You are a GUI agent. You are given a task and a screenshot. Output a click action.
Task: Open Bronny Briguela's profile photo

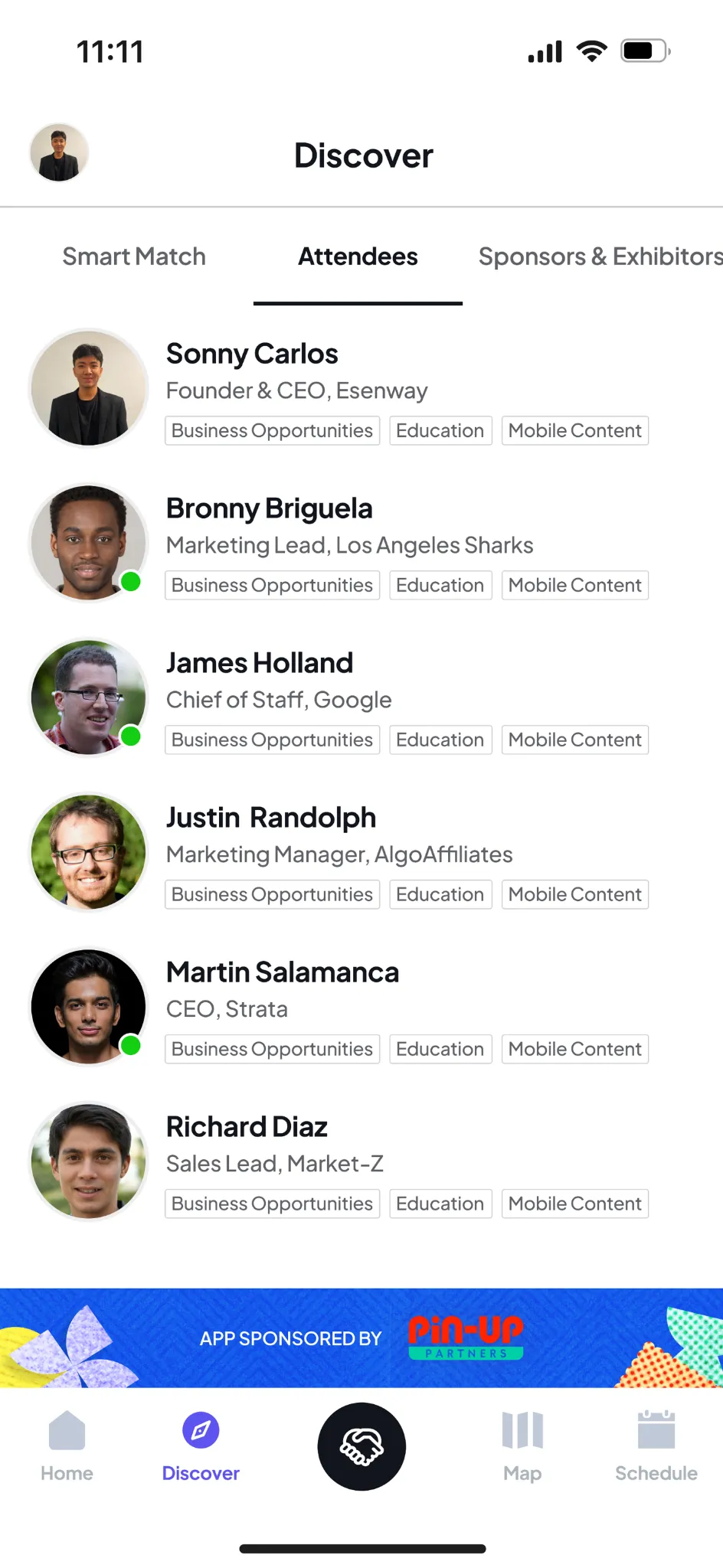[x=88, y=542]
